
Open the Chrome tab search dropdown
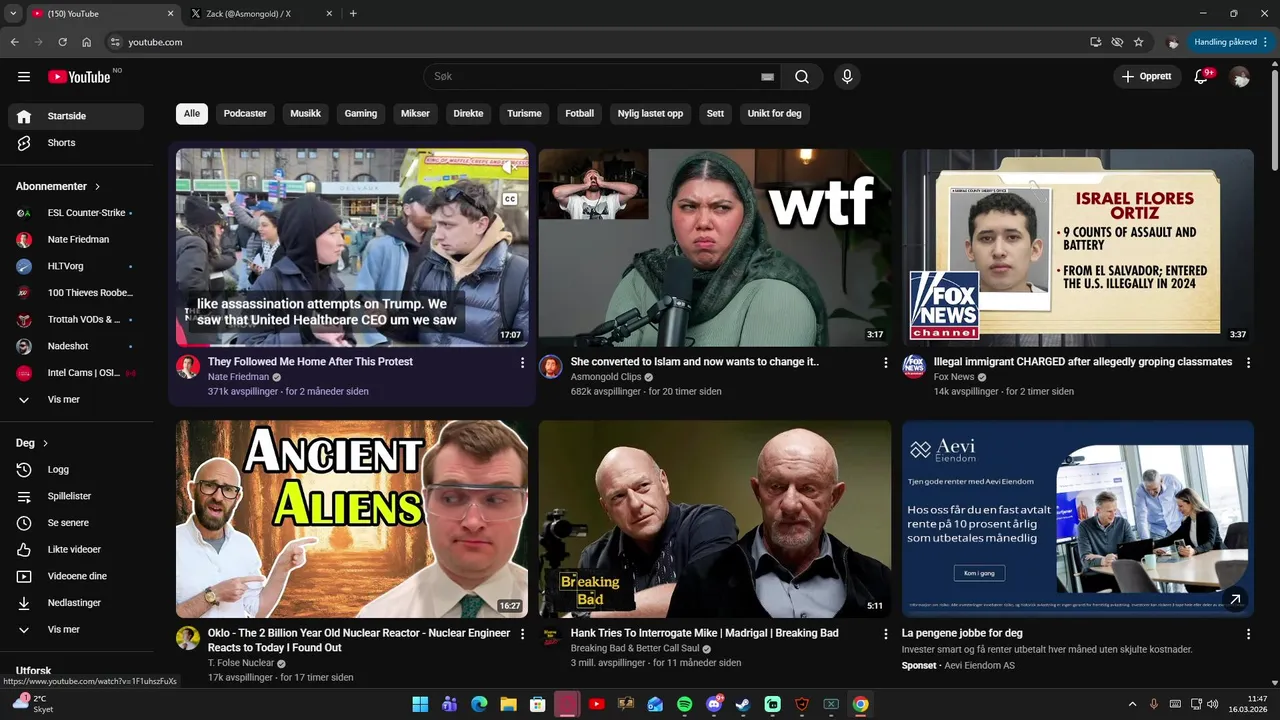click(x=13, y=13)
